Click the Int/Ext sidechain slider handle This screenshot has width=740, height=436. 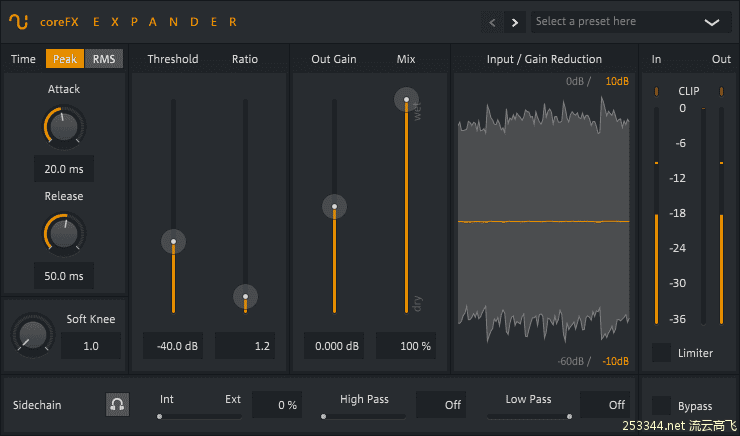pos(160,417)
